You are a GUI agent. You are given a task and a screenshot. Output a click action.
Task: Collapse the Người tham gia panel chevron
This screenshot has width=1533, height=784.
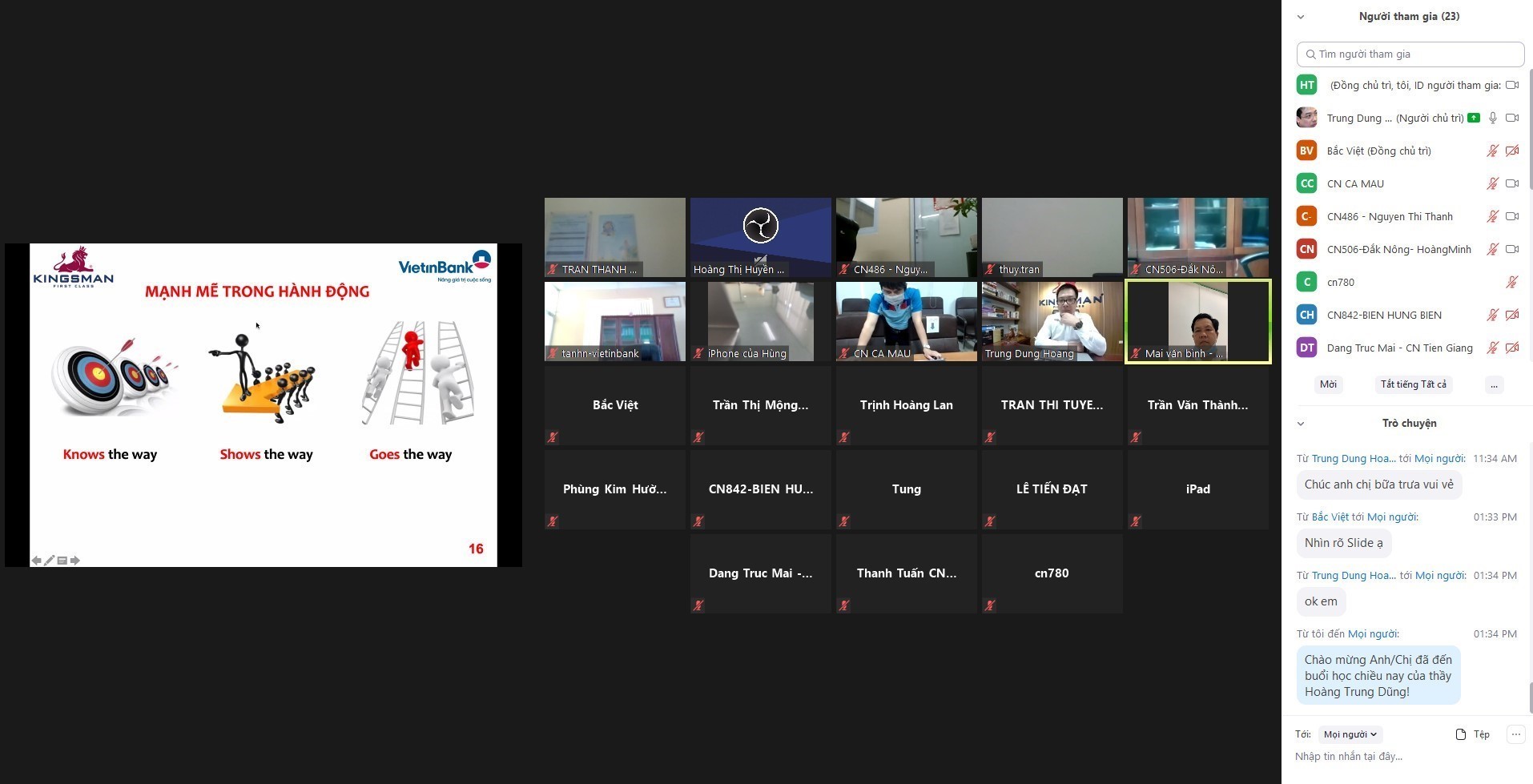pos(1301,17)
